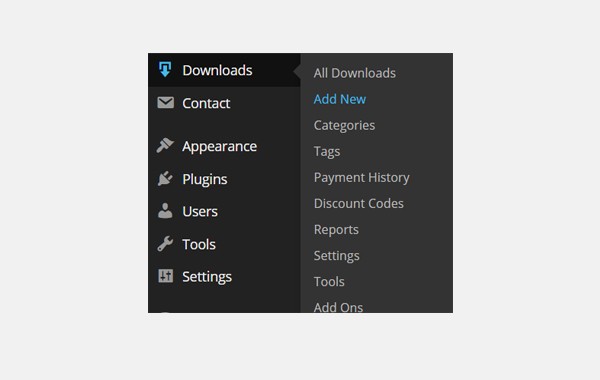
Task: Click the Contact envelope icon
Action: (x=165, y=103)
